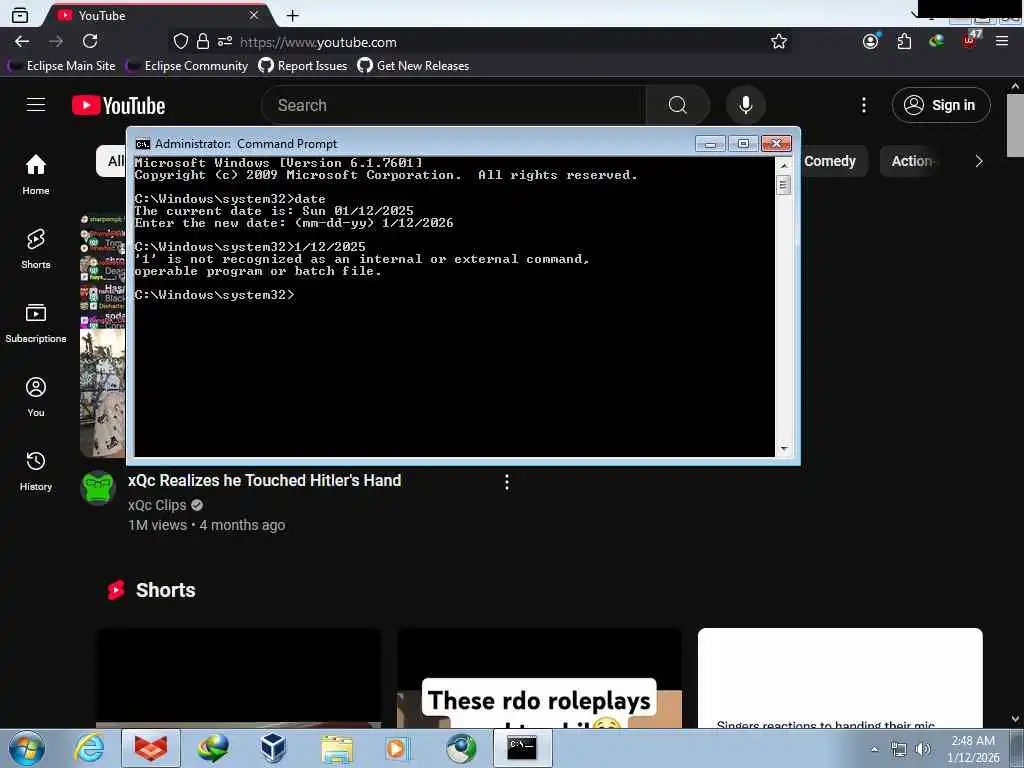Open the volume speaker tray icon
The image size is (1024, 768).
(x=922, y=749)
